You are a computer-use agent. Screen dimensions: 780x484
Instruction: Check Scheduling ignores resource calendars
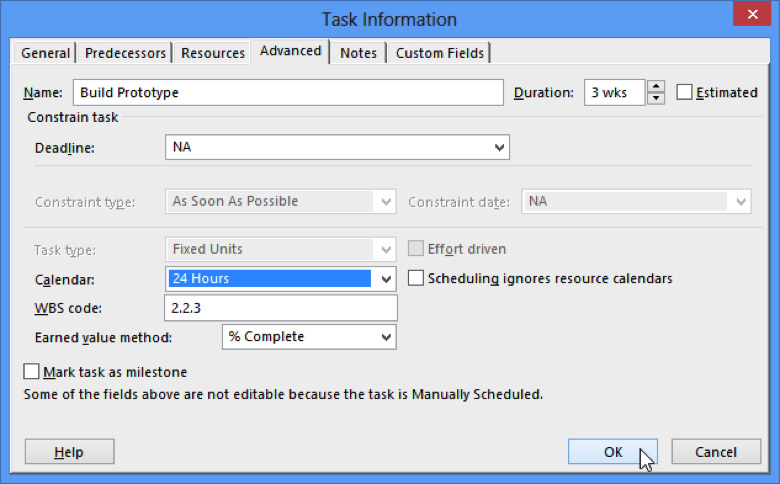click(416, 279)
